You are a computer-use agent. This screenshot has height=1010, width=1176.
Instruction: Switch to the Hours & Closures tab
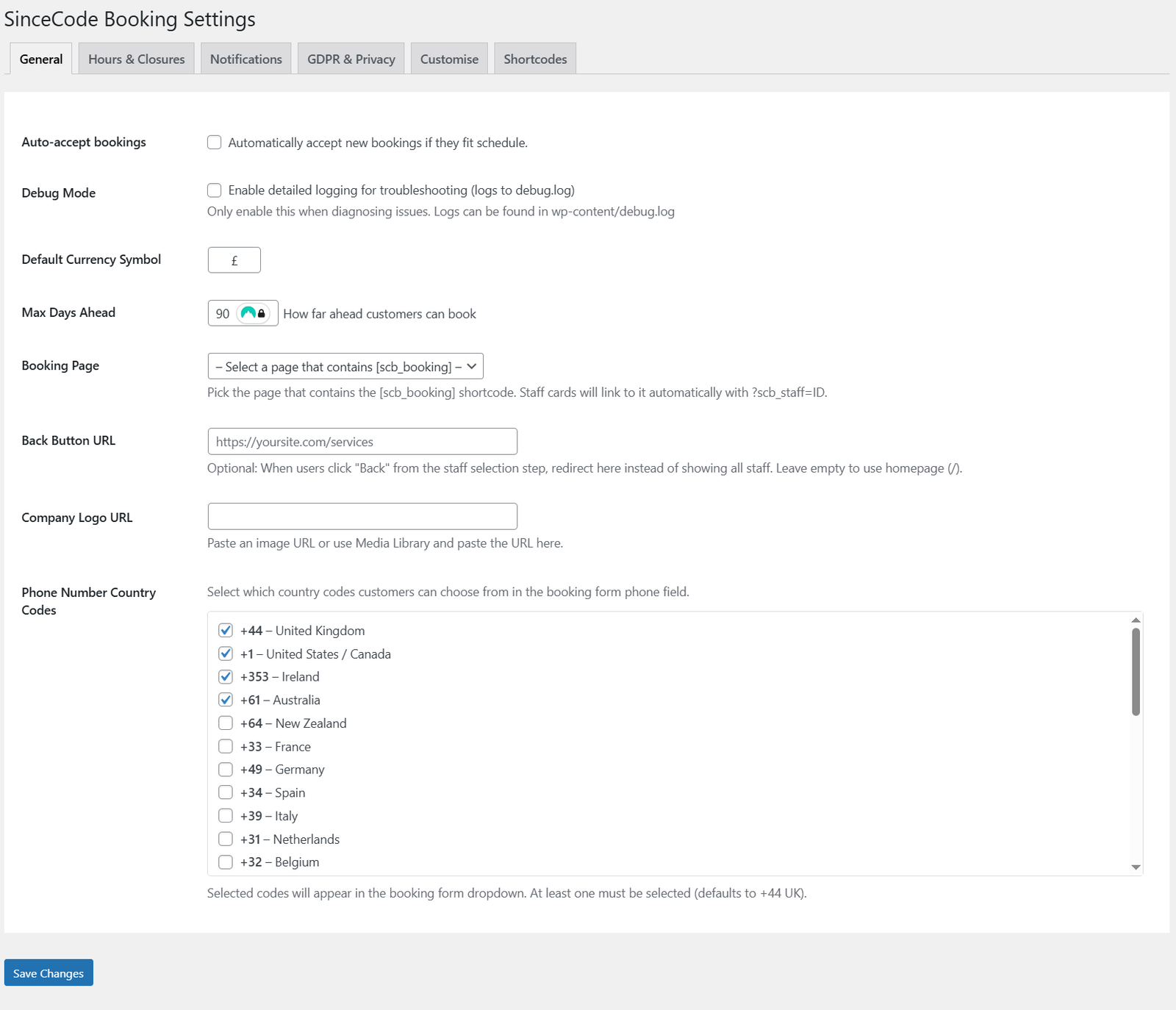click(x=136, y=58)
